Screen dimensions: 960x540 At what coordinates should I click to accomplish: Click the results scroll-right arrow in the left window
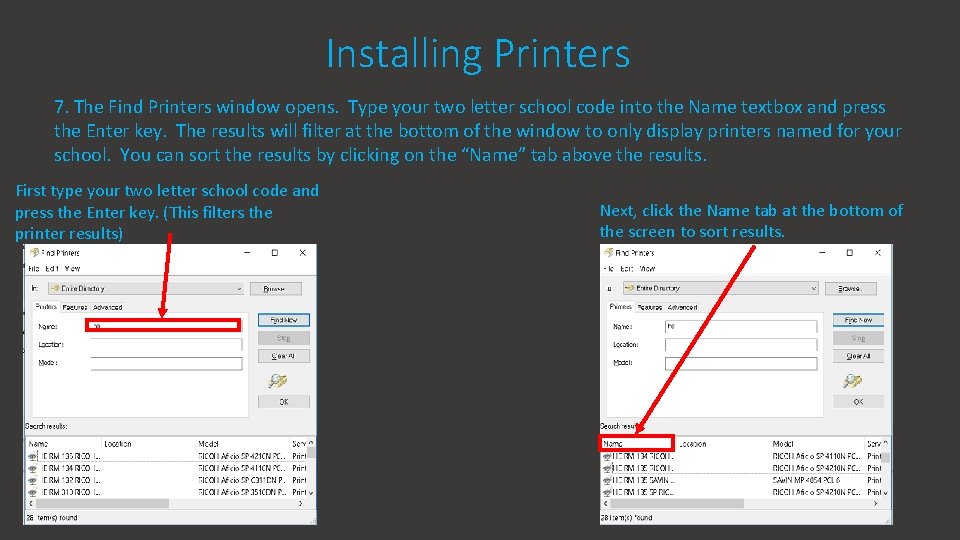tap(300, 503)
